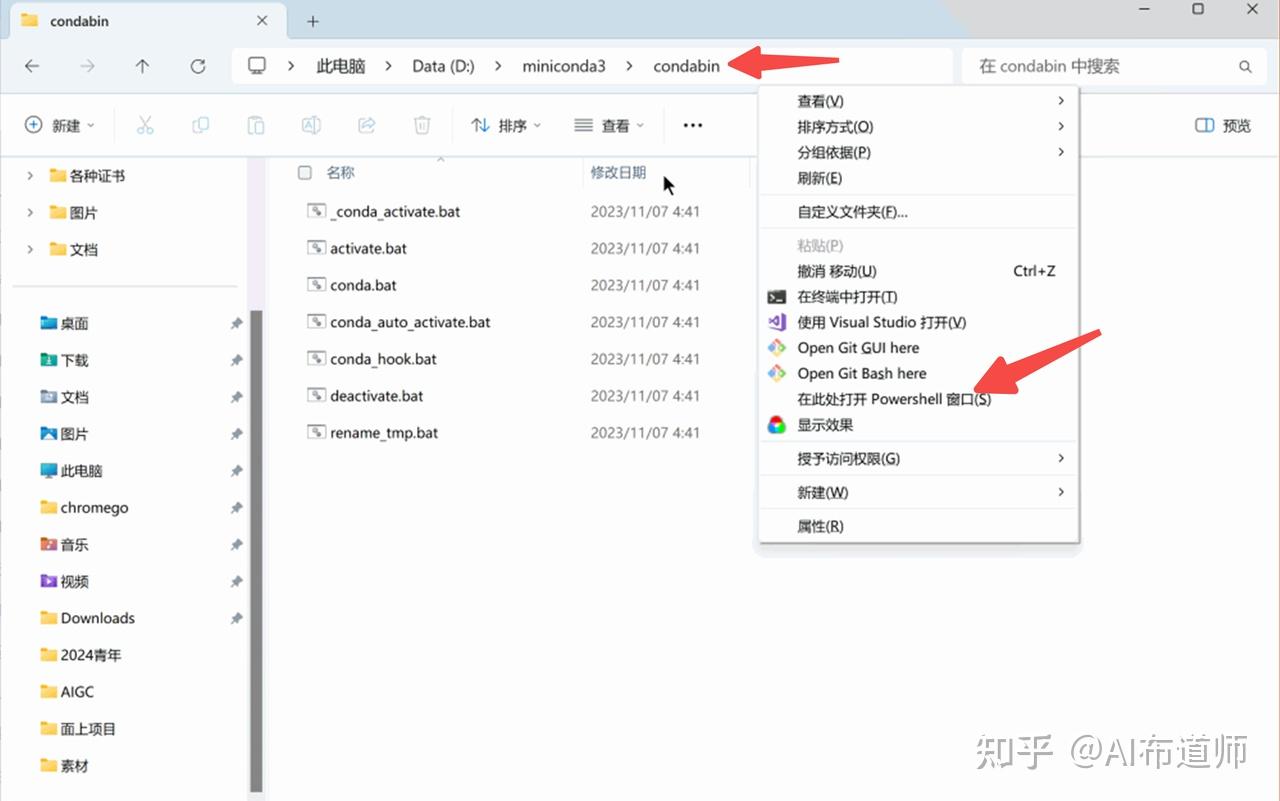
Task: Click the Copy icon in the toolbar
Action: coord(200,125)
